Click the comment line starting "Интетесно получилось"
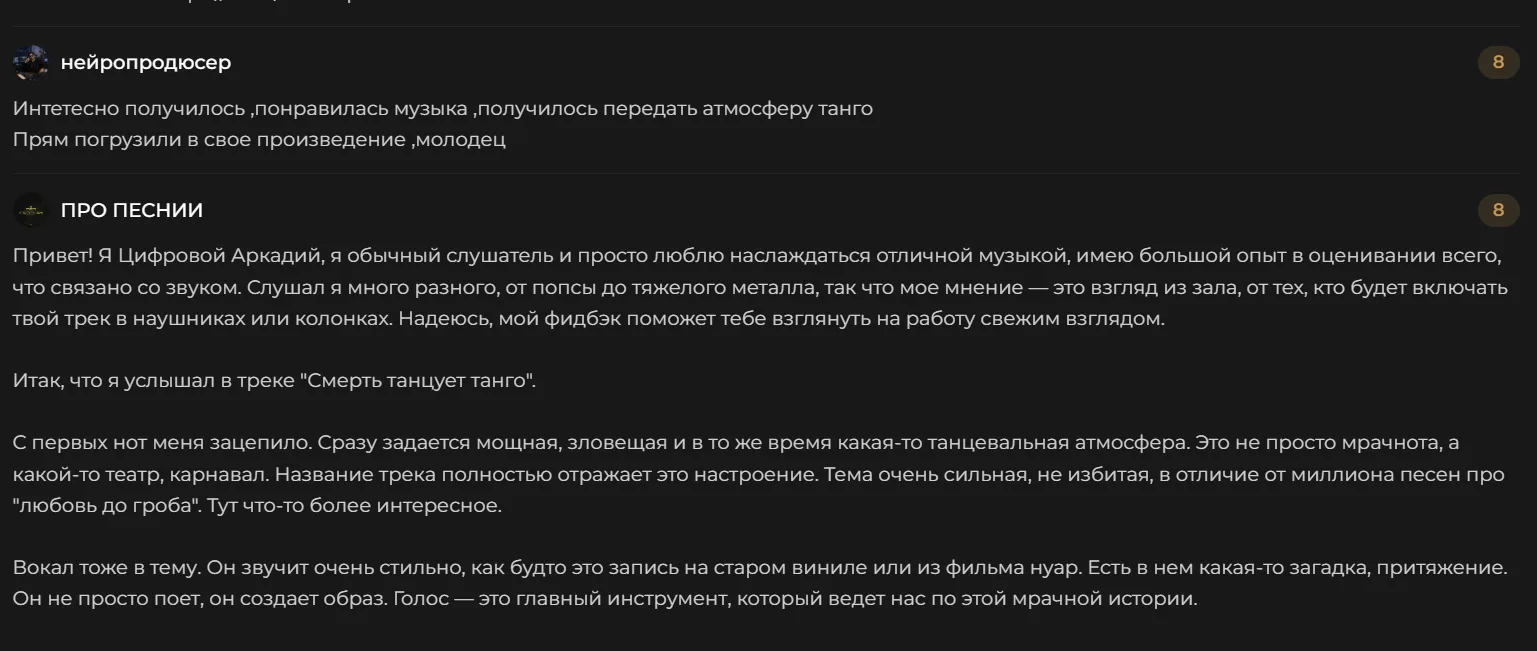The width and height of the screenshot is (1537, 651). click(x=443, y=108)
